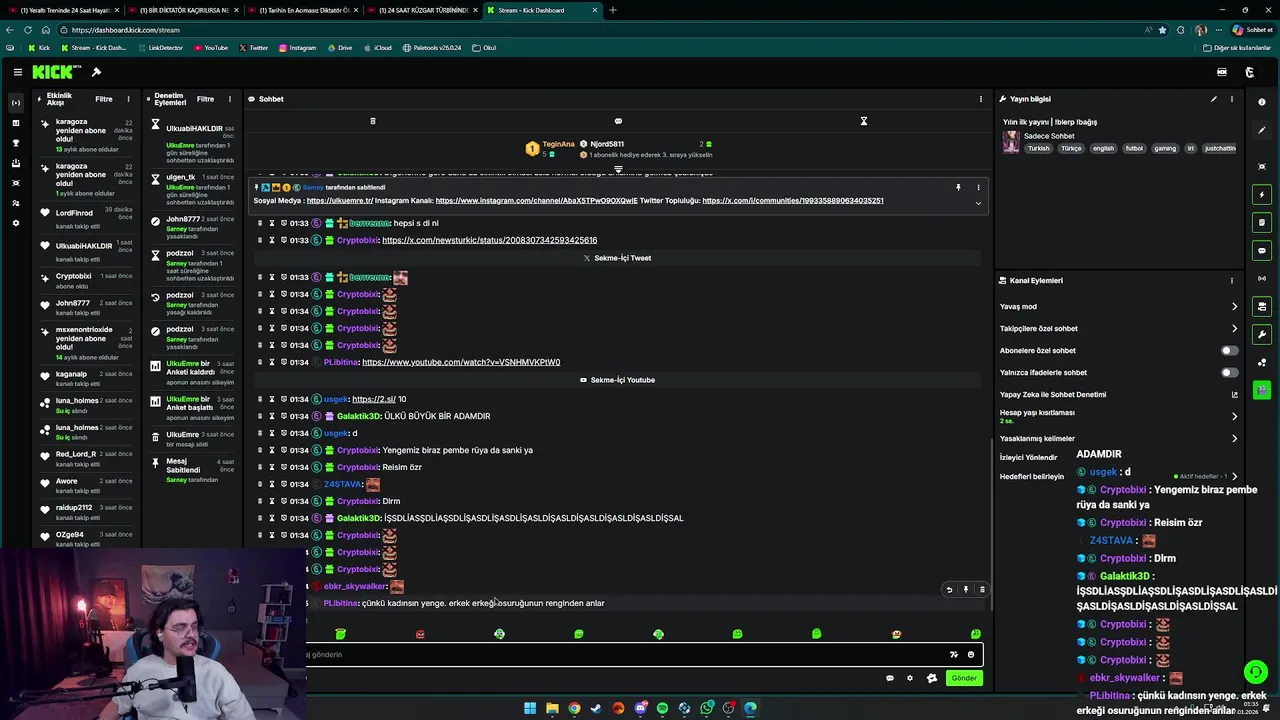The height and width of the screenshot is (720, 1280).
Task: Click the Sadece Sohbet category thumbnail
Action: (1011, 141)
